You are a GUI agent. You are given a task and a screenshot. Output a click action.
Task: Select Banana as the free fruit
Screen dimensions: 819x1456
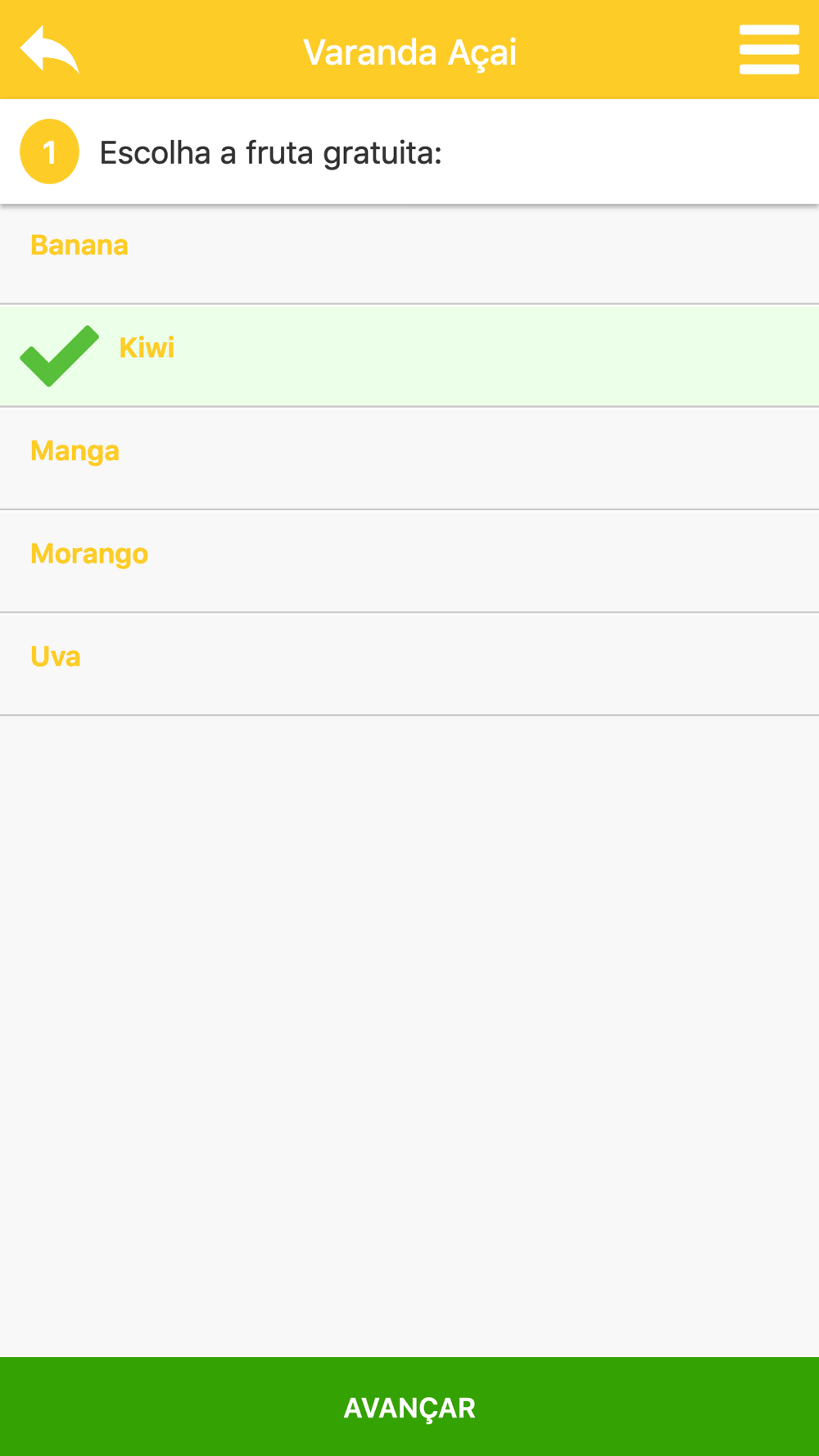409,253
